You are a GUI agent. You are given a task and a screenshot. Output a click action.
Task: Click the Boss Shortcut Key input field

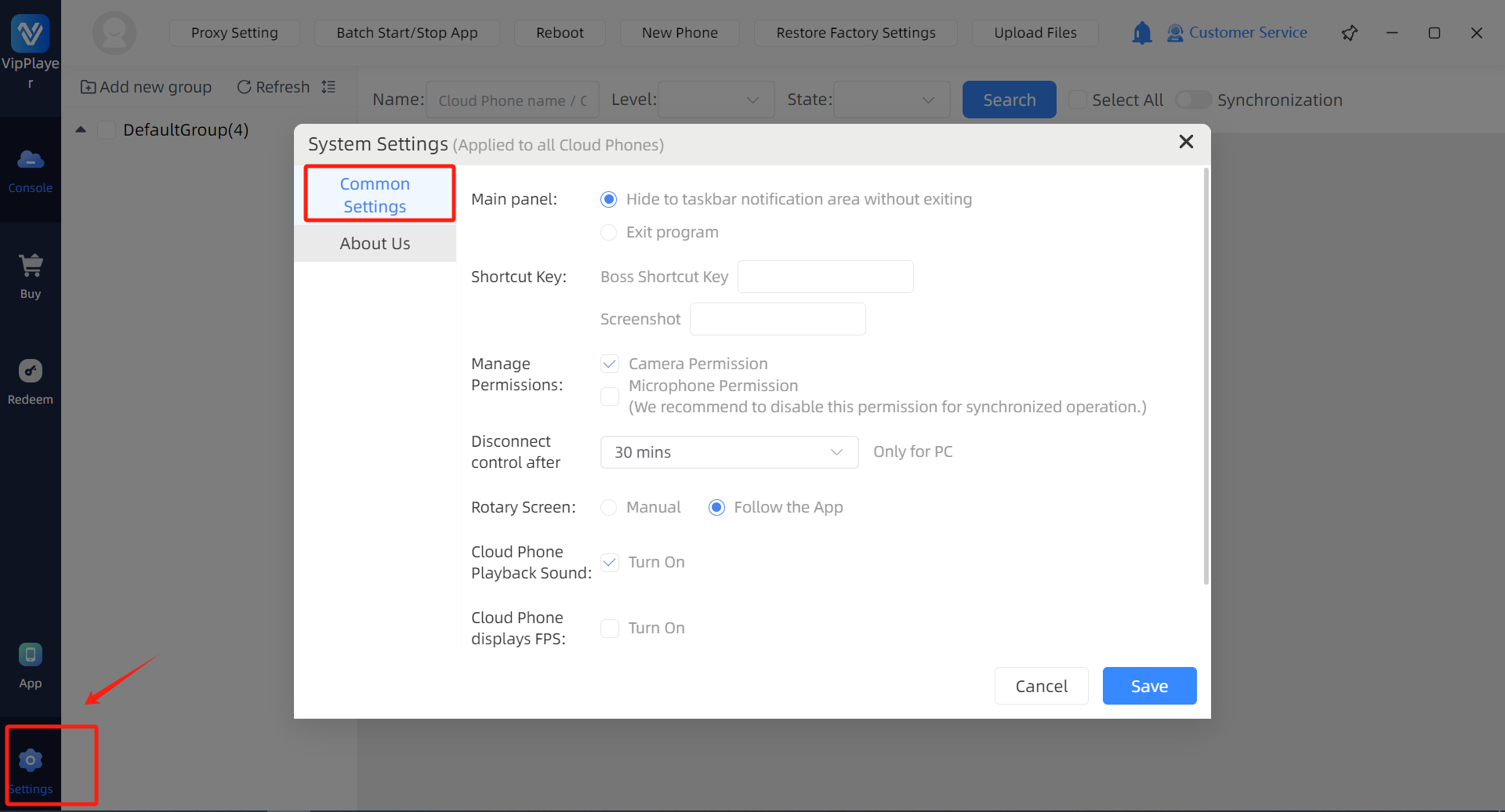pyautogui.click(x=825, y=277)
